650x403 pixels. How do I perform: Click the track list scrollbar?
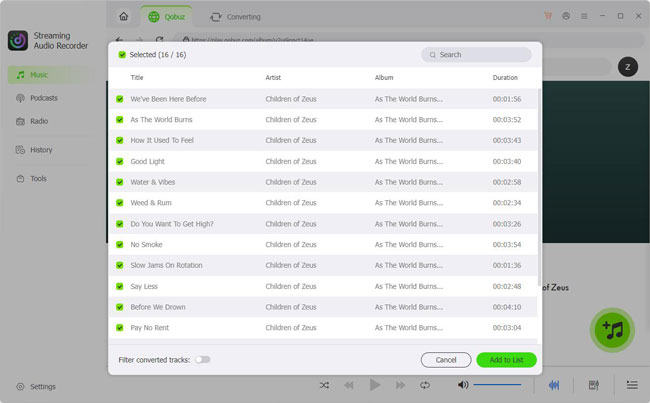coord(539,187)
